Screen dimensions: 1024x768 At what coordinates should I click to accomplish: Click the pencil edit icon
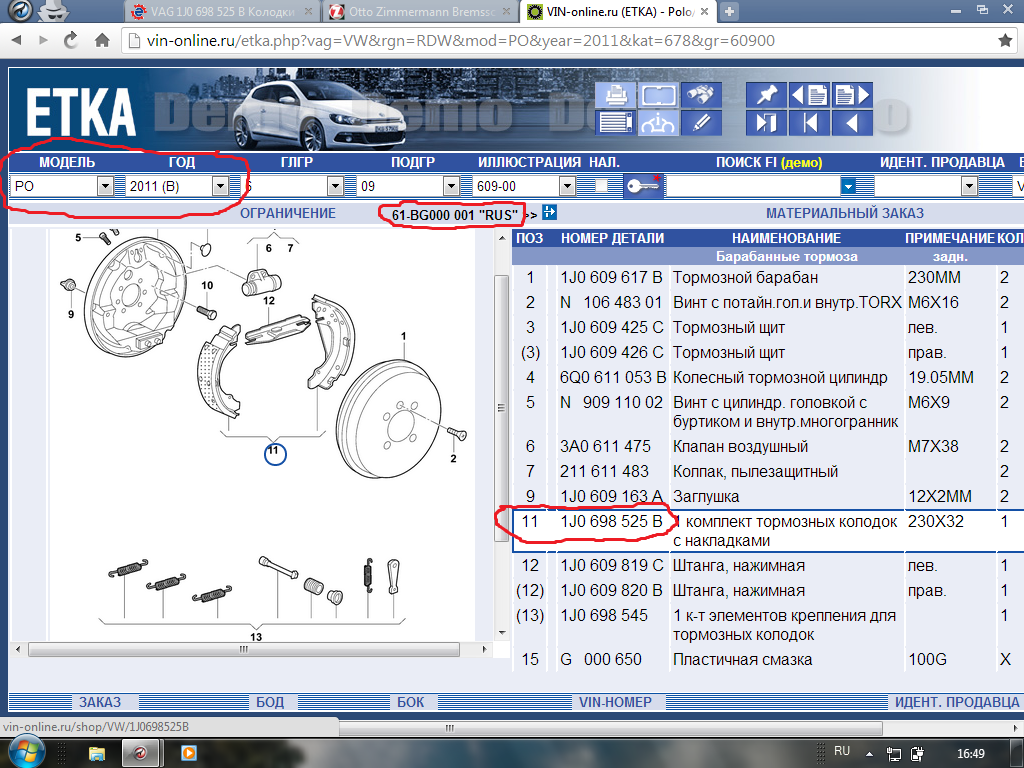[701, 123]
